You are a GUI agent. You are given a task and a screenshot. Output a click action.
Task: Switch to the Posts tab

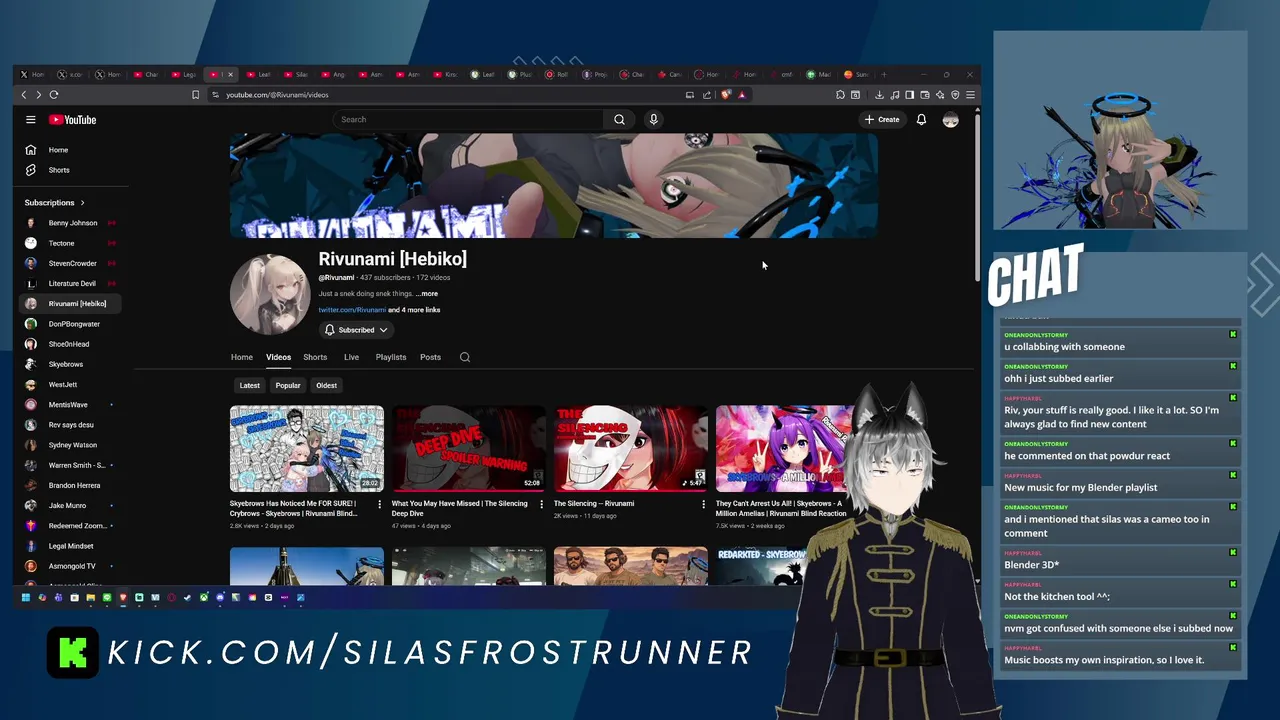point(430,357)
